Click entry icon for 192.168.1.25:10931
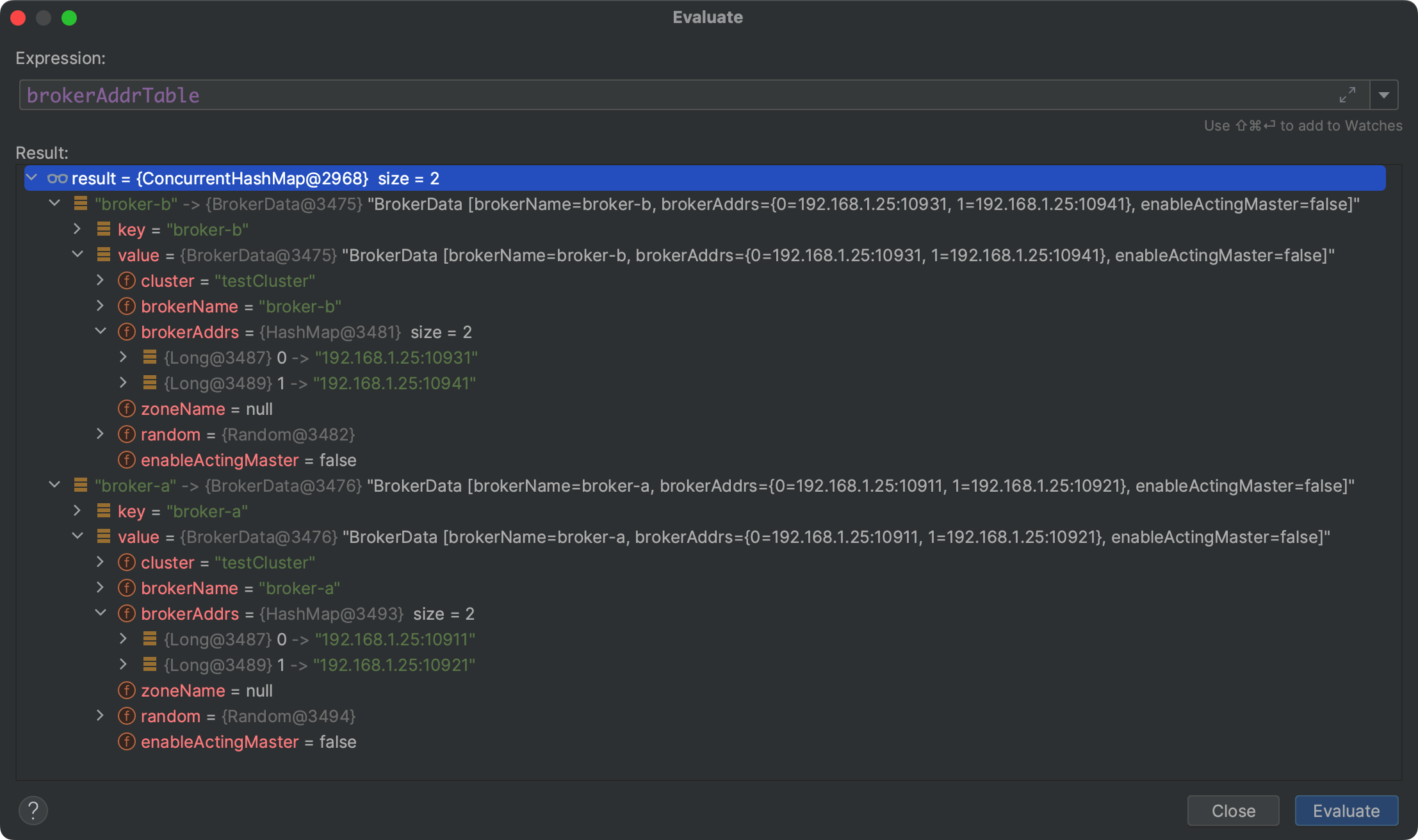Screen dimensions: 1418x840 coord(150,357)
